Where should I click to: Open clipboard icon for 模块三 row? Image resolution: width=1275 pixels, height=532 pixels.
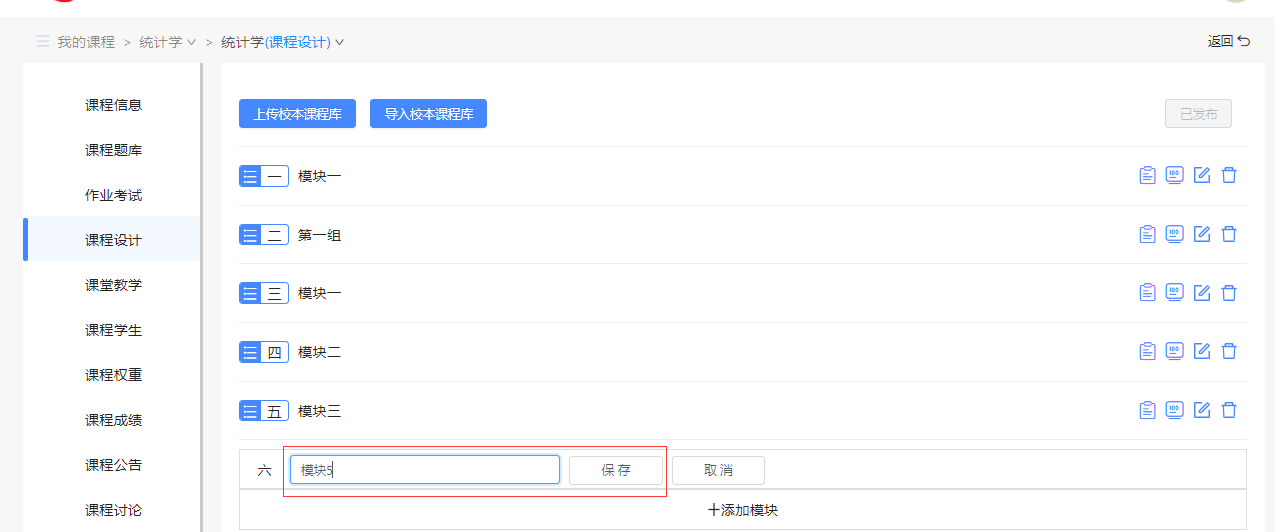coord(1147,410)
